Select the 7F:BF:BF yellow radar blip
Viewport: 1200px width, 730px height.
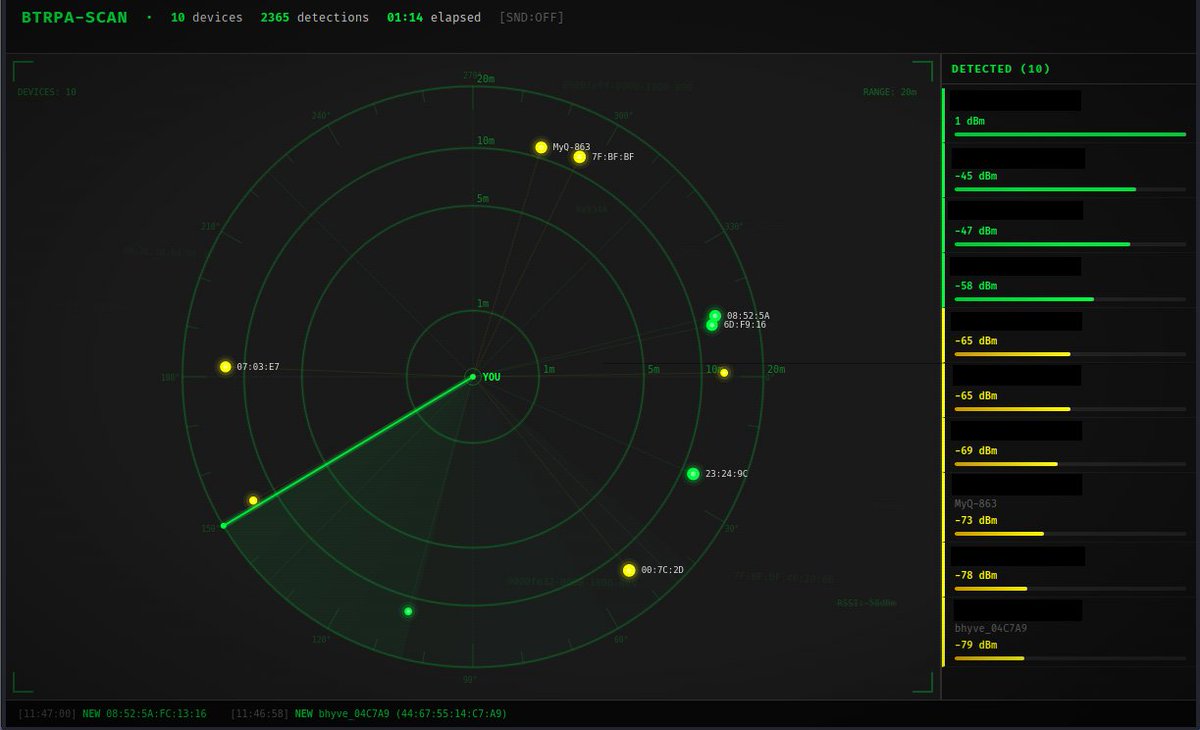pyautogui.click(x=579, y=157)
